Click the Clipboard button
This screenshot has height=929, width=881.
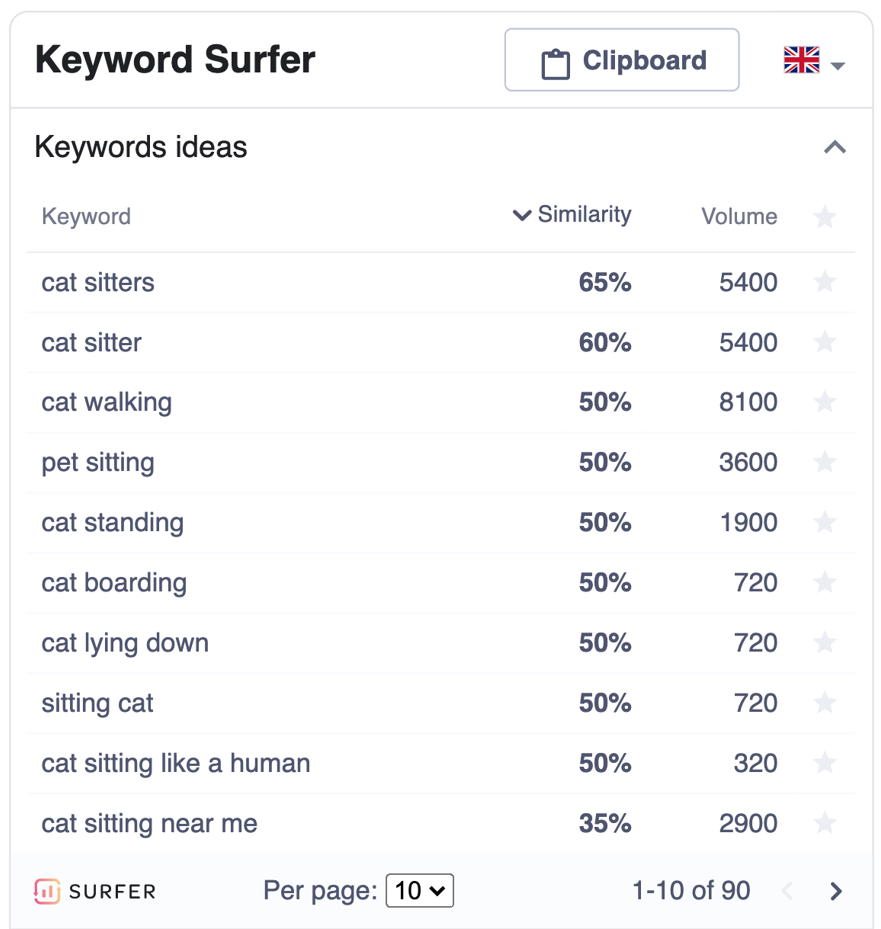[x=622, y=61]
